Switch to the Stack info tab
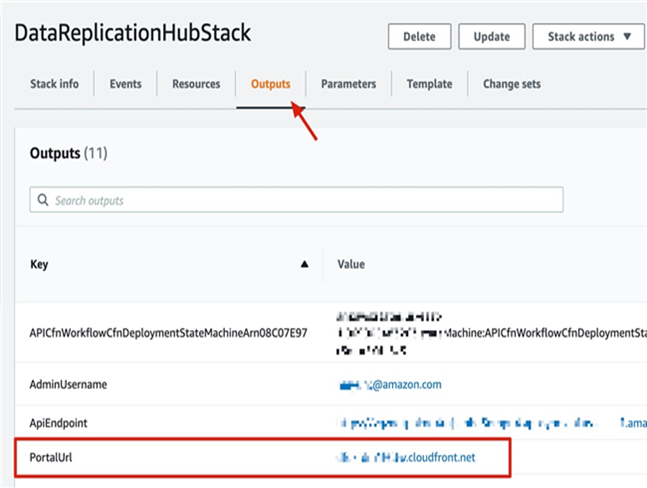 (54, 84)
